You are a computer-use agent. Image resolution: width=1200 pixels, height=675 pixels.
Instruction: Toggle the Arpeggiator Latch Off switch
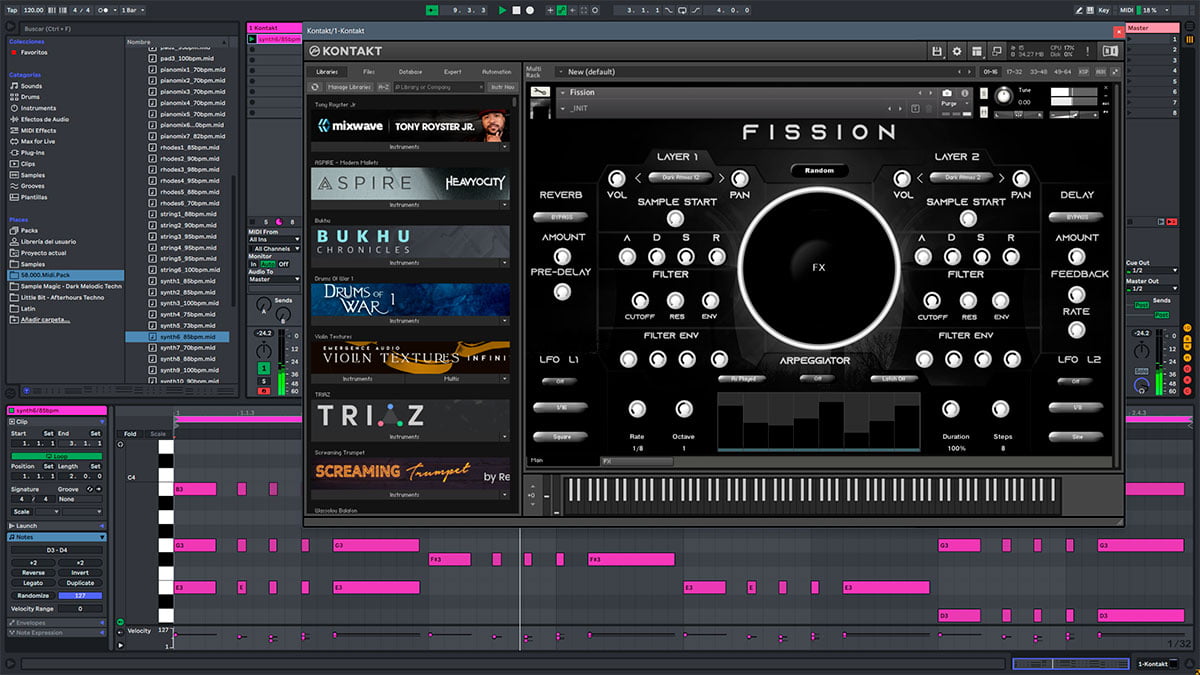pyautogui.click(x=894, y=379)
